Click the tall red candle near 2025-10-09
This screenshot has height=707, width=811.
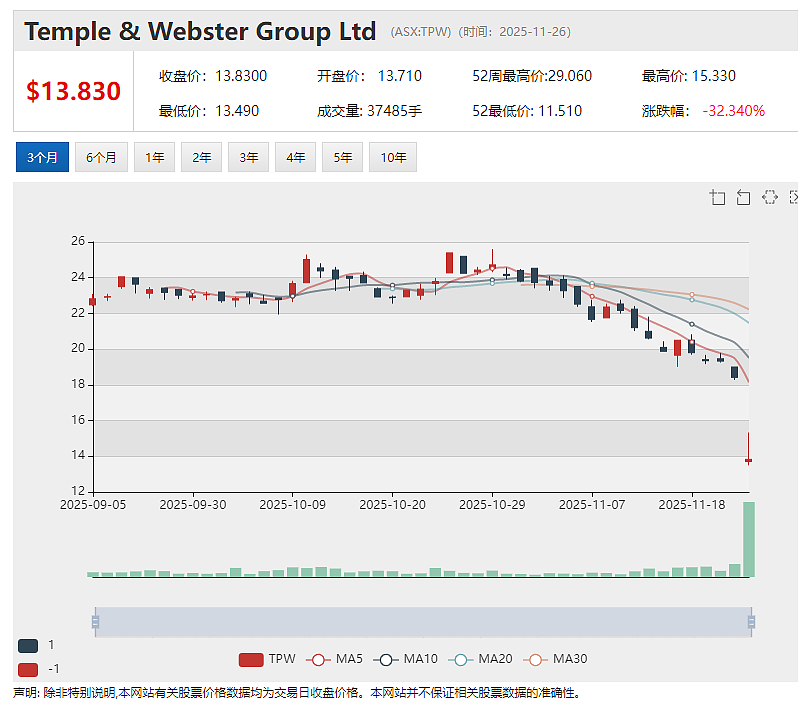(307, 270)
